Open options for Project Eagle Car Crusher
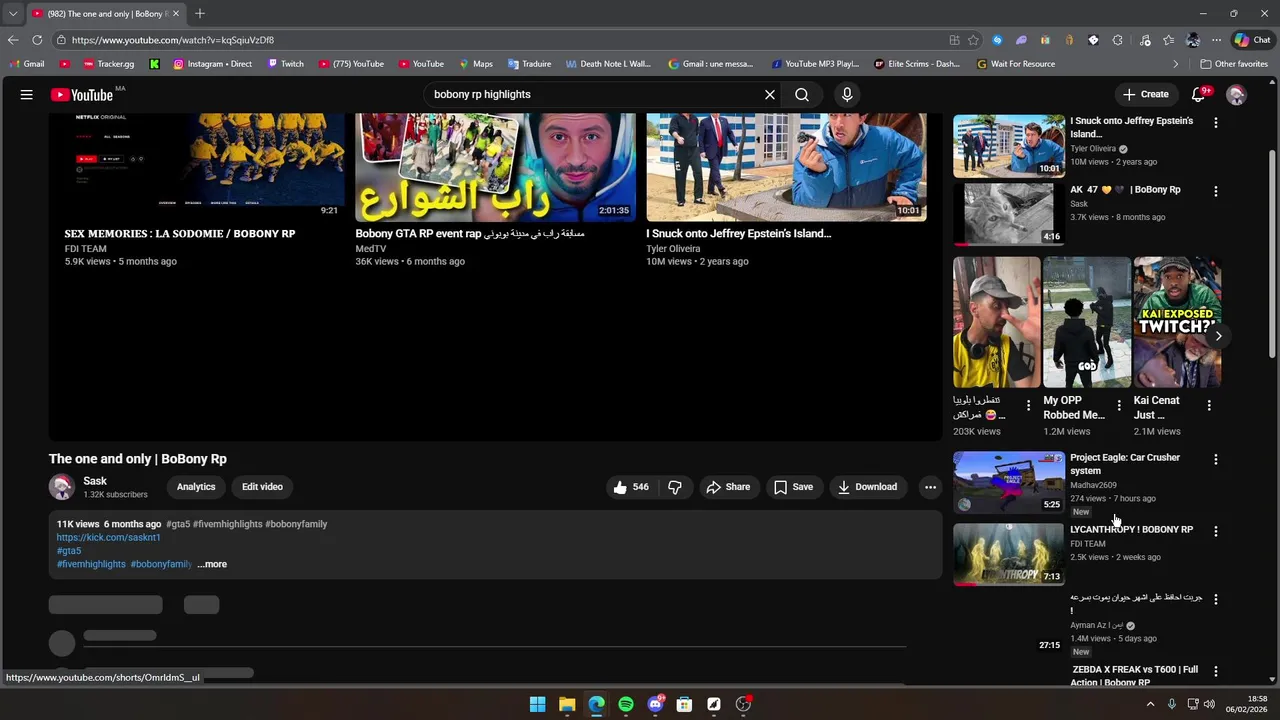Viewport: 1280px width, 720px height. 1216,459
